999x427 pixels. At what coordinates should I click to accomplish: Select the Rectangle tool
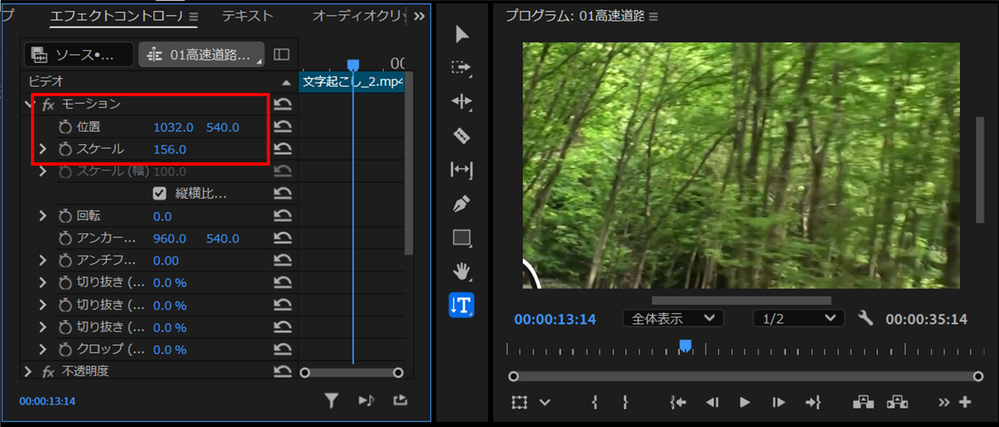tap(461, 238)
